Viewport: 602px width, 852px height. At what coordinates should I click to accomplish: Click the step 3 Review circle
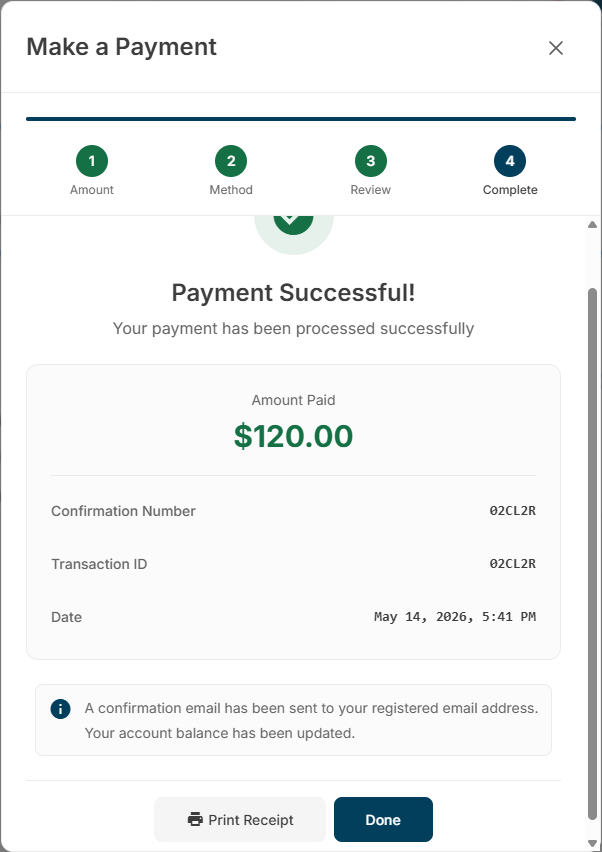point(371,161)
